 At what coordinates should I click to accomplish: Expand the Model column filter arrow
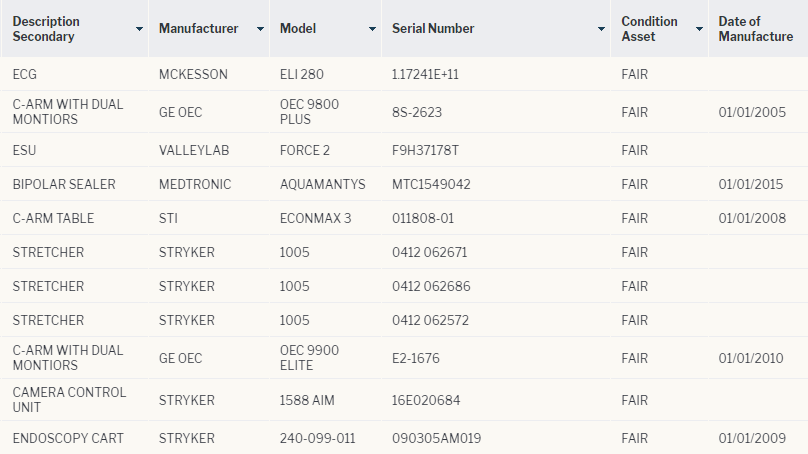372,29
